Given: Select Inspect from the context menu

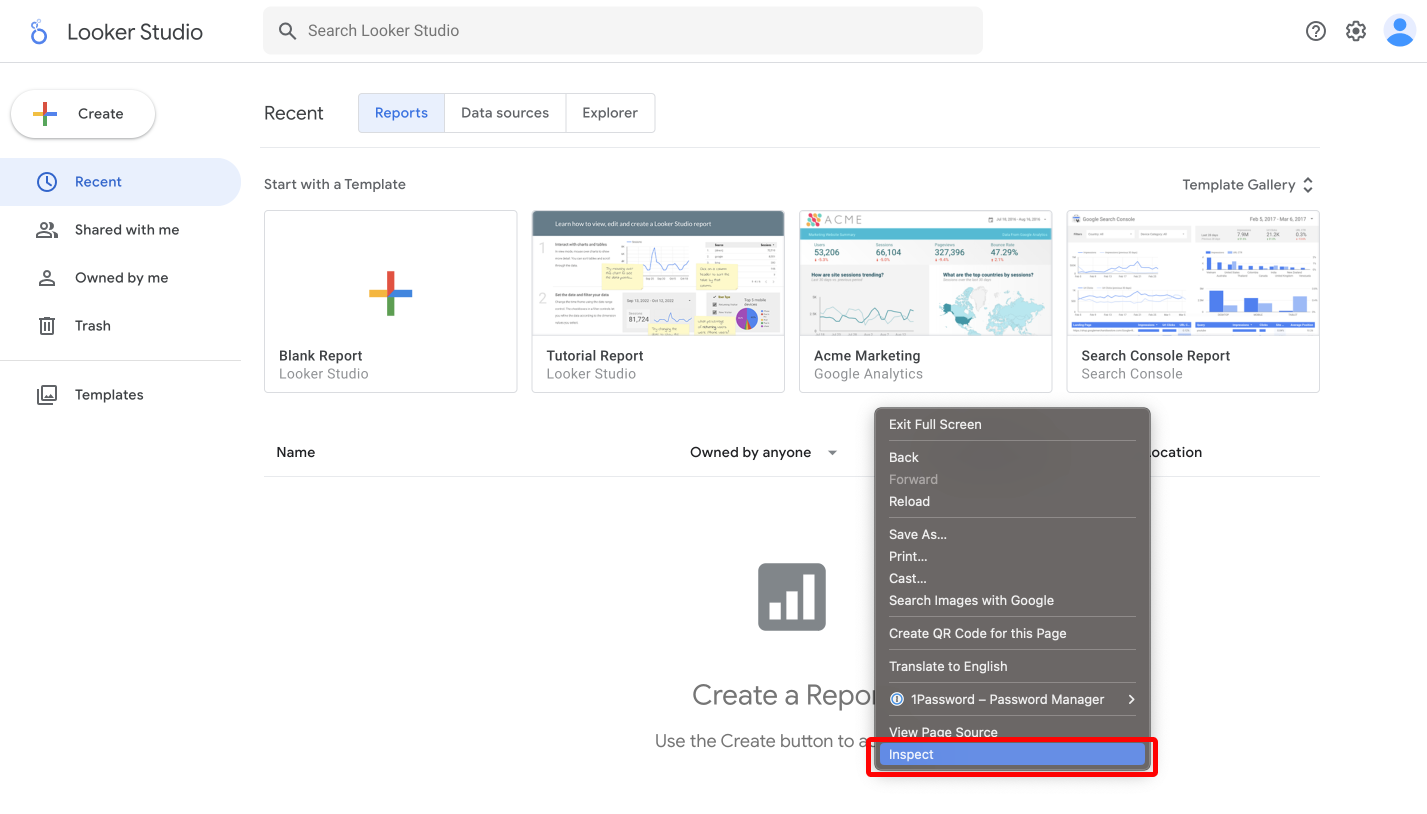Looking at the screenshot, I should (x=1010, y=755).
